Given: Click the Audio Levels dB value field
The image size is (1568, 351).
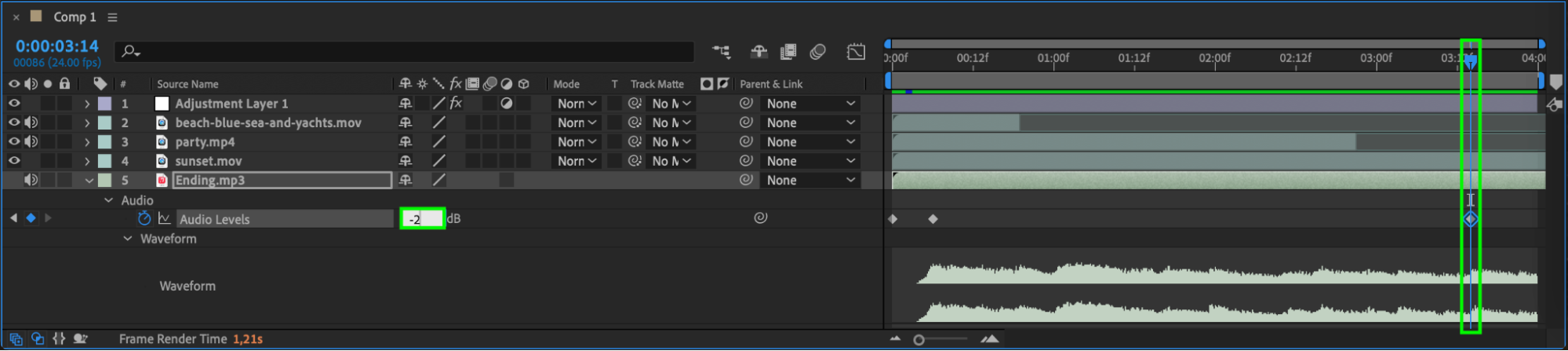Looking at the screenshot, I should coord(422,219).
